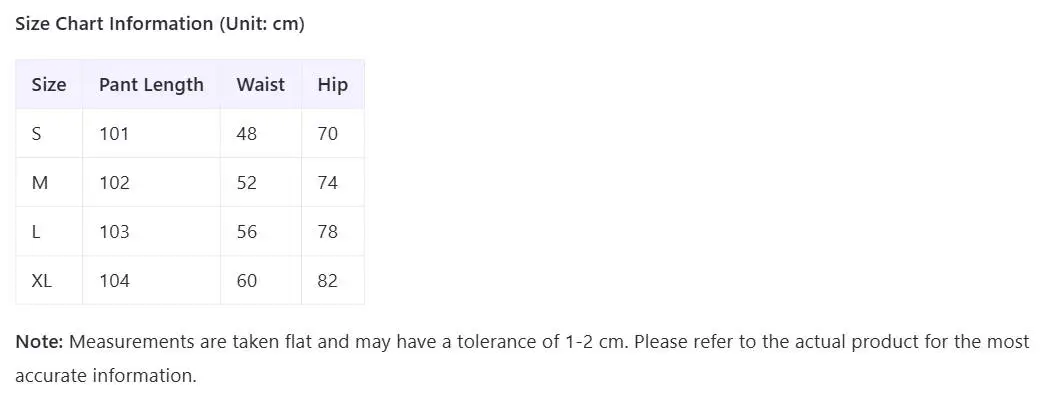Click waist value 60 cell
The image size is (1063, 401).
tap(247, 281)
